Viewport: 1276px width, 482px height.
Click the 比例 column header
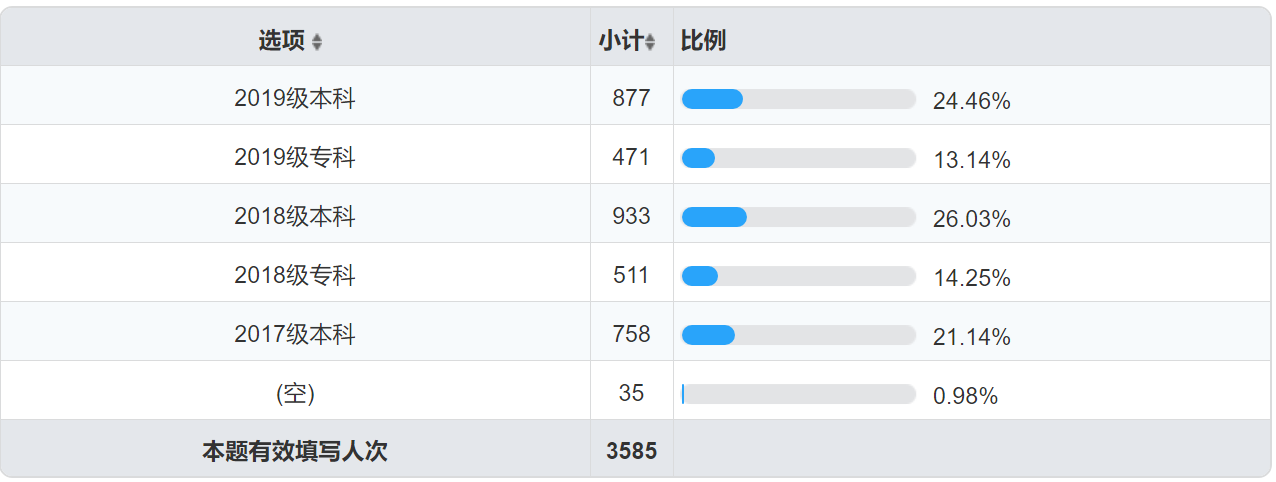[x=703, y=41]
